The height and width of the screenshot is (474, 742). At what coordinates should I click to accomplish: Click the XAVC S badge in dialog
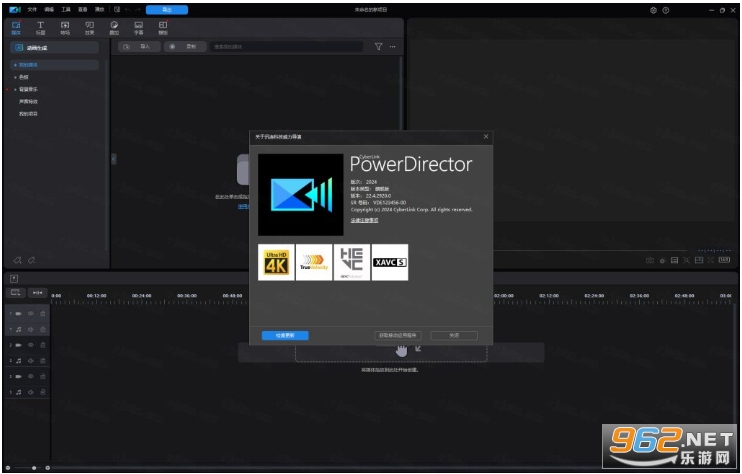tap(390, 262)
